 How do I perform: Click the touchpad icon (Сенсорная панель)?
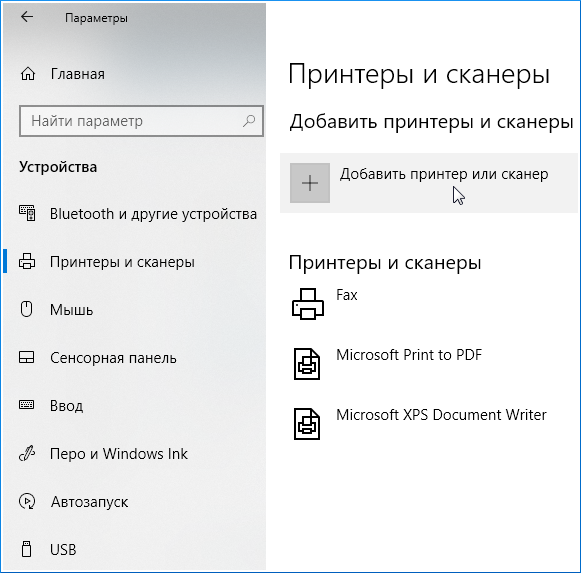click(27, 357)
